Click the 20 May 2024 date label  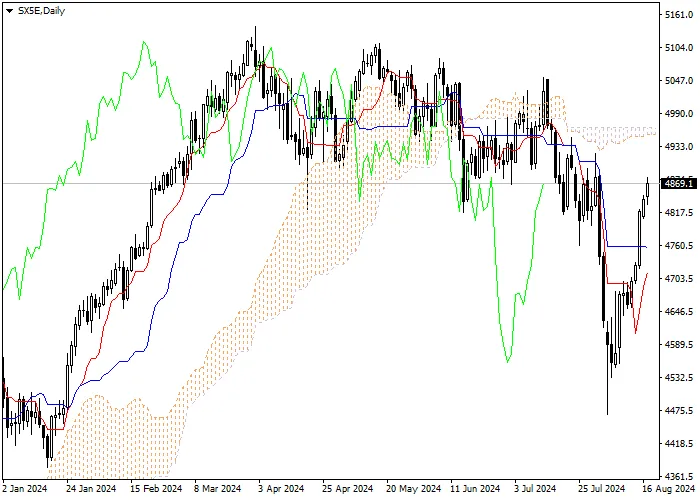413,489
